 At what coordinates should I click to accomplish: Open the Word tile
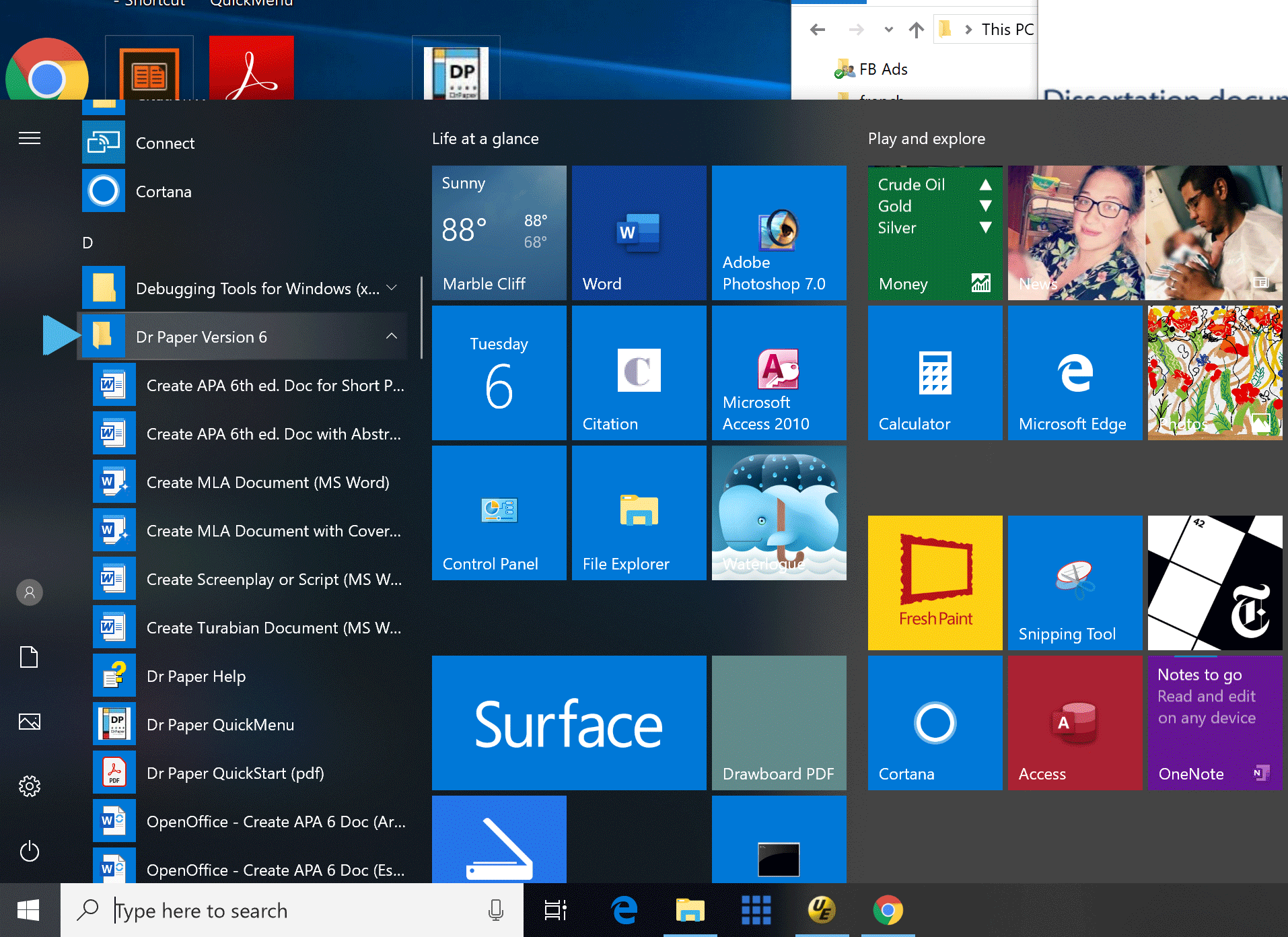(638, 233)
